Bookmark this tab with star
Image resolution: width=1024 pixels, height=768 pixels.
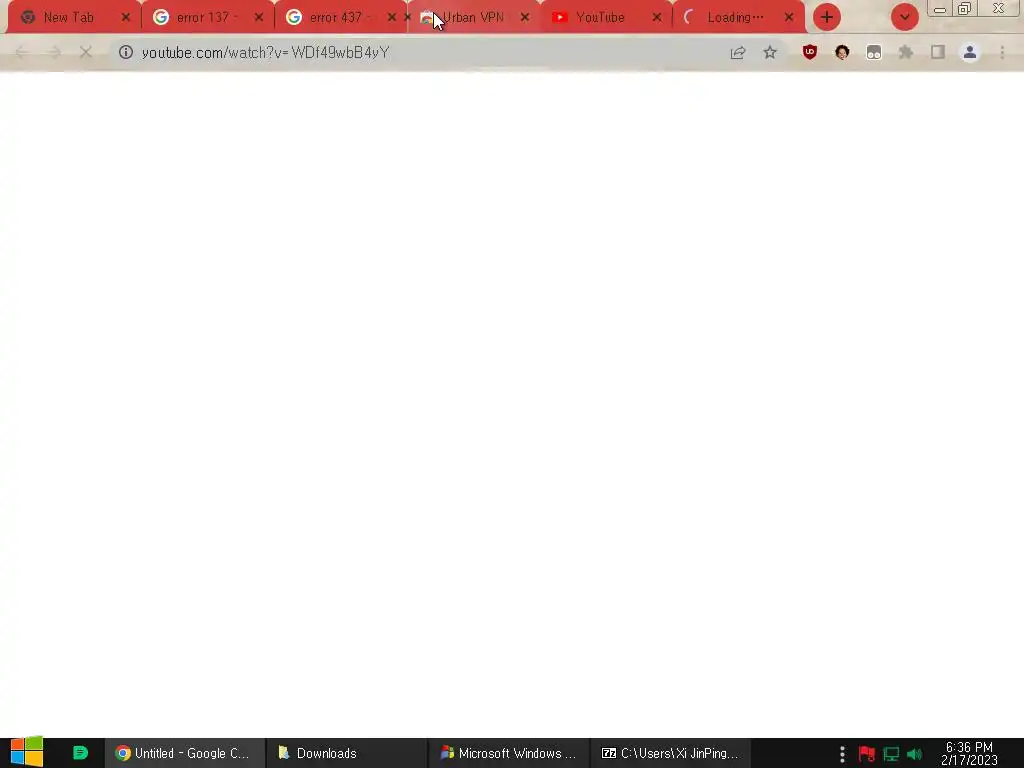[x=770, y=52]
